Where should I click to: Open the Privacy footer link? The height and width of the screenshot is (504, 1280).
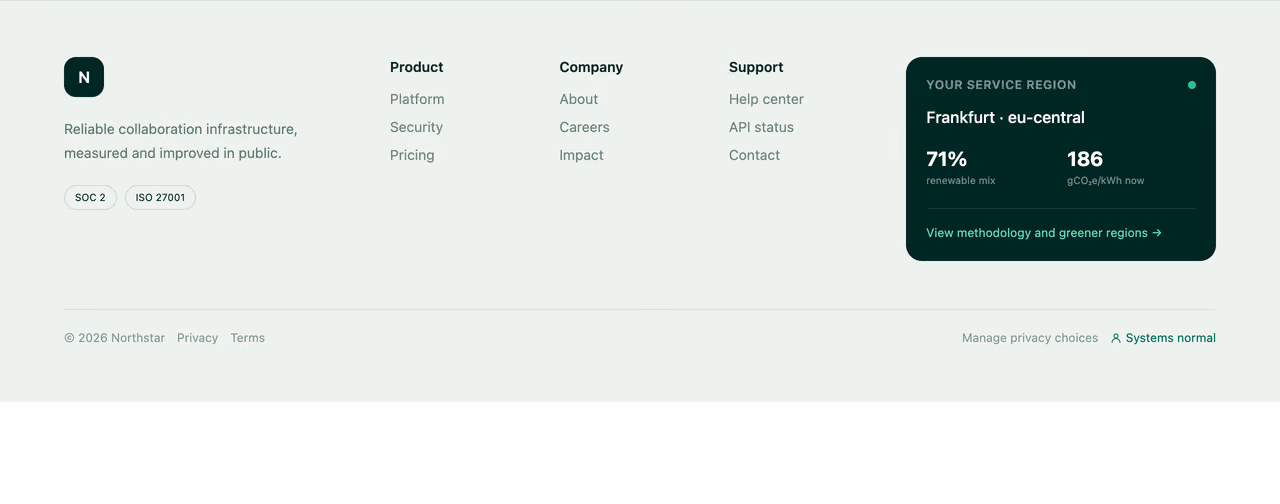[197, 338]
